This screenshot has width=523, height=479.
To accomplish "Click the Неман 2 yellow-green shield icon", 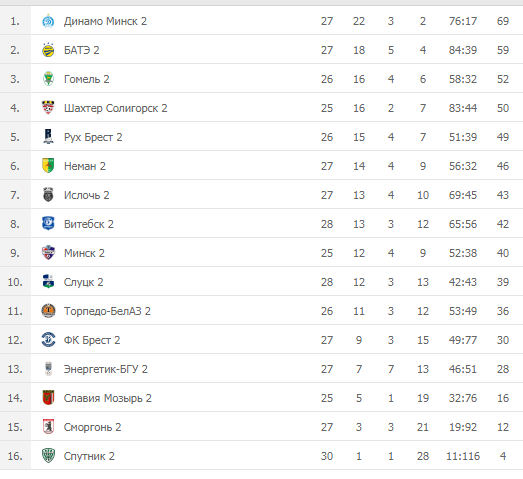I will pyautogui.click(x=48, y=166).
